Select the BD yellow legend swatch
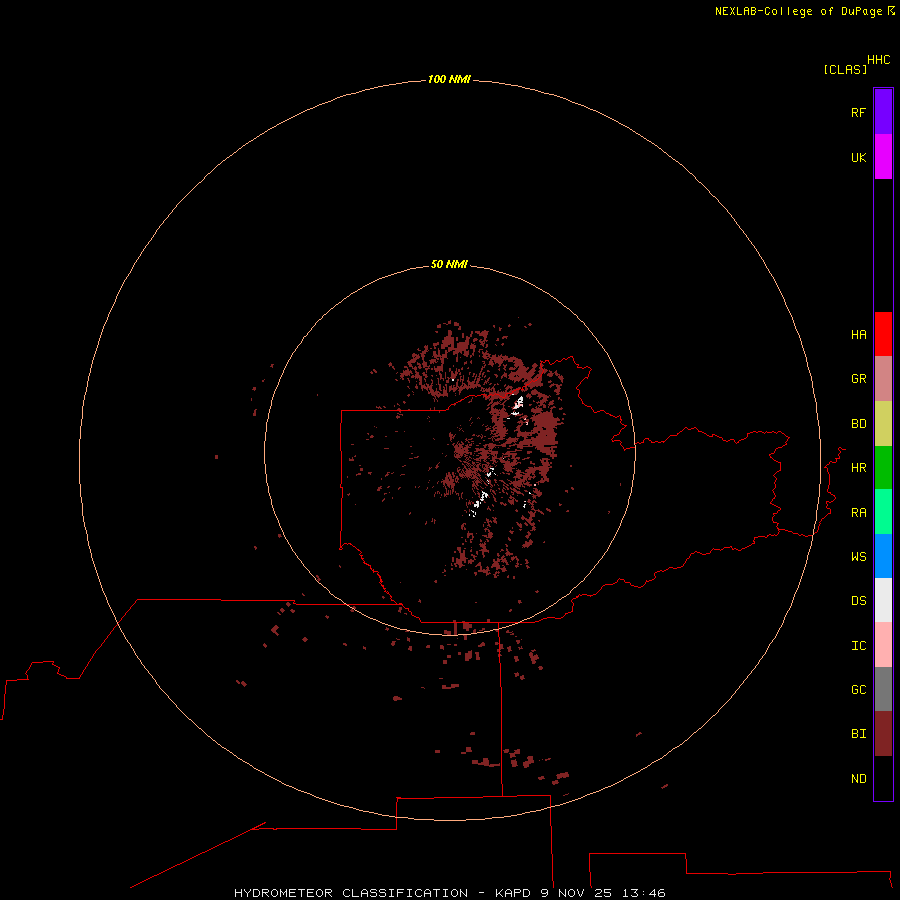The image size is (900, 900). (x=883, y=424)
